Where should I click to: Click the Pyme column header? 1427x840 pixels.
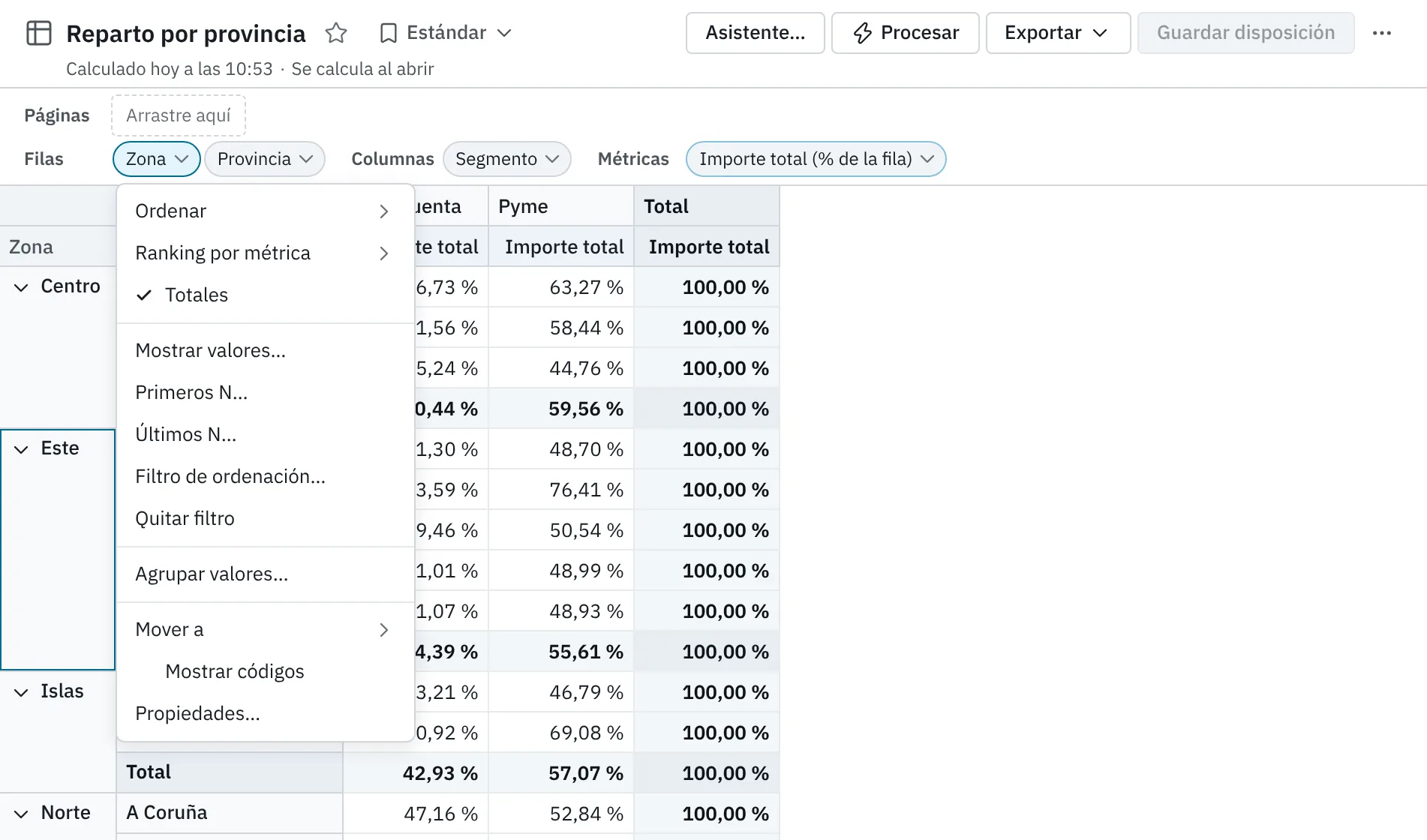click(561, 206)
